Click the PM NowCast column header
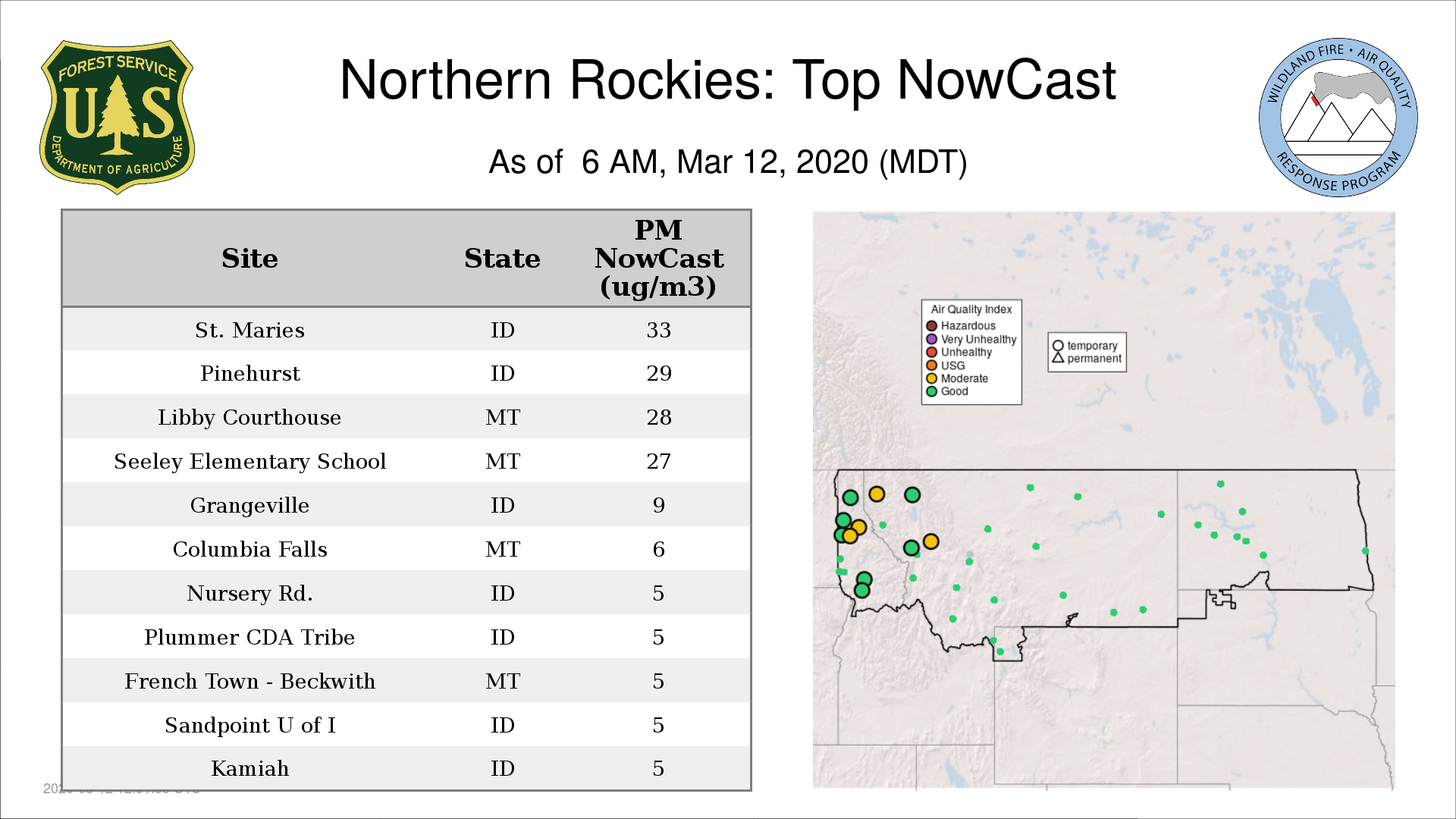The height and width of the screenshot is (819, 1456). [658, 259]
